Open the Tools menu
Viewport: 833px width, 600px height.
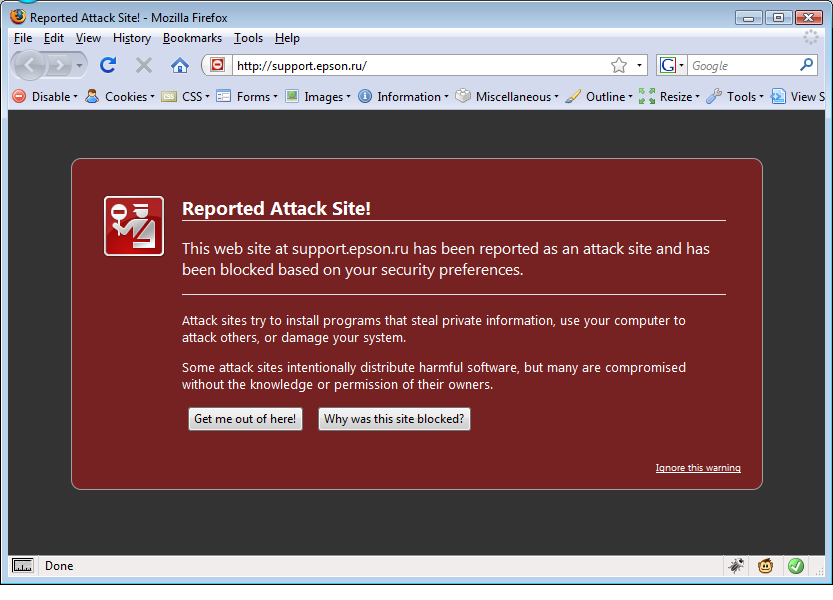[249, 38]
